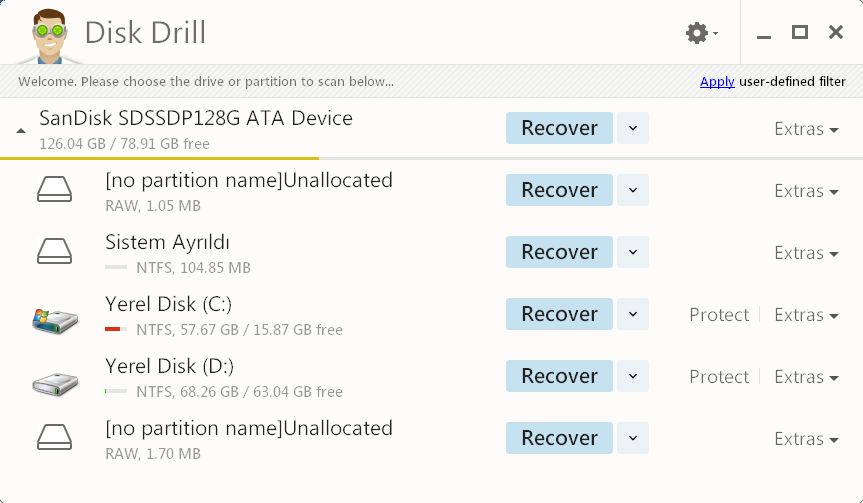The width and height of the screenshot is (863, 503).
Task: Open the settings gear menu
Action: [701, 33]
